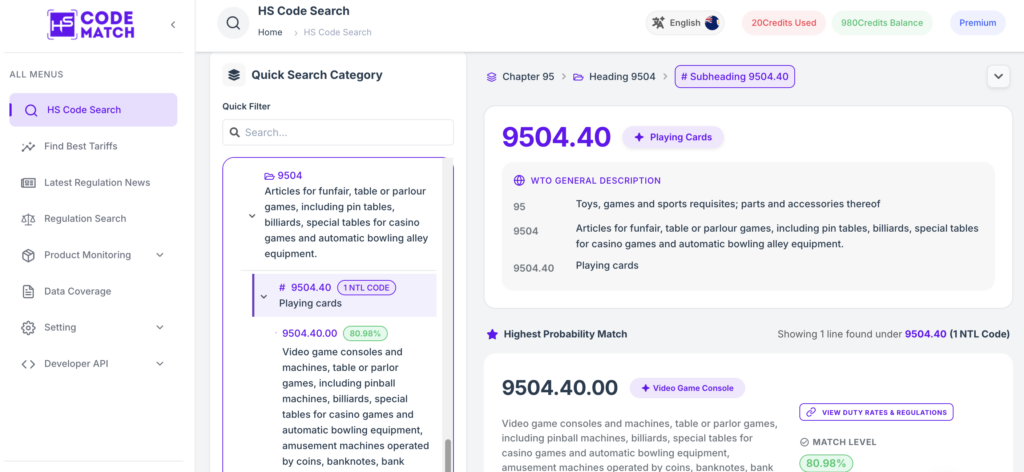This screenshot has height=472, width=1024.
Task: Click the 20 Credits Used badge
Action: [x=784, y=23]
